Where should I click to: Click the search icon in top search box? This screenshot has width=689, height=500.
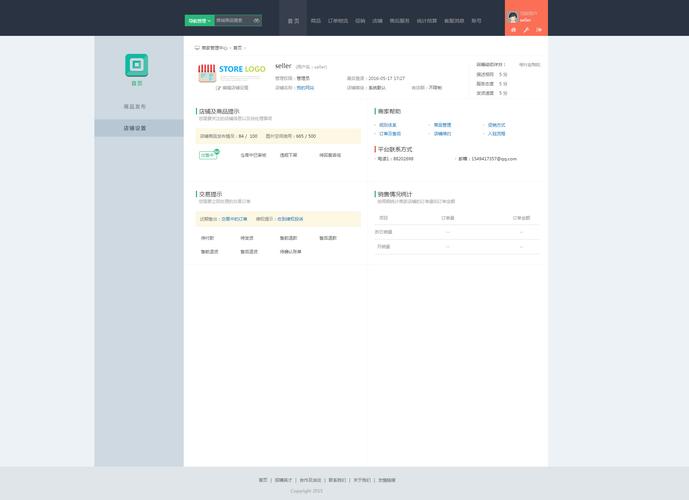click(257, 20)
